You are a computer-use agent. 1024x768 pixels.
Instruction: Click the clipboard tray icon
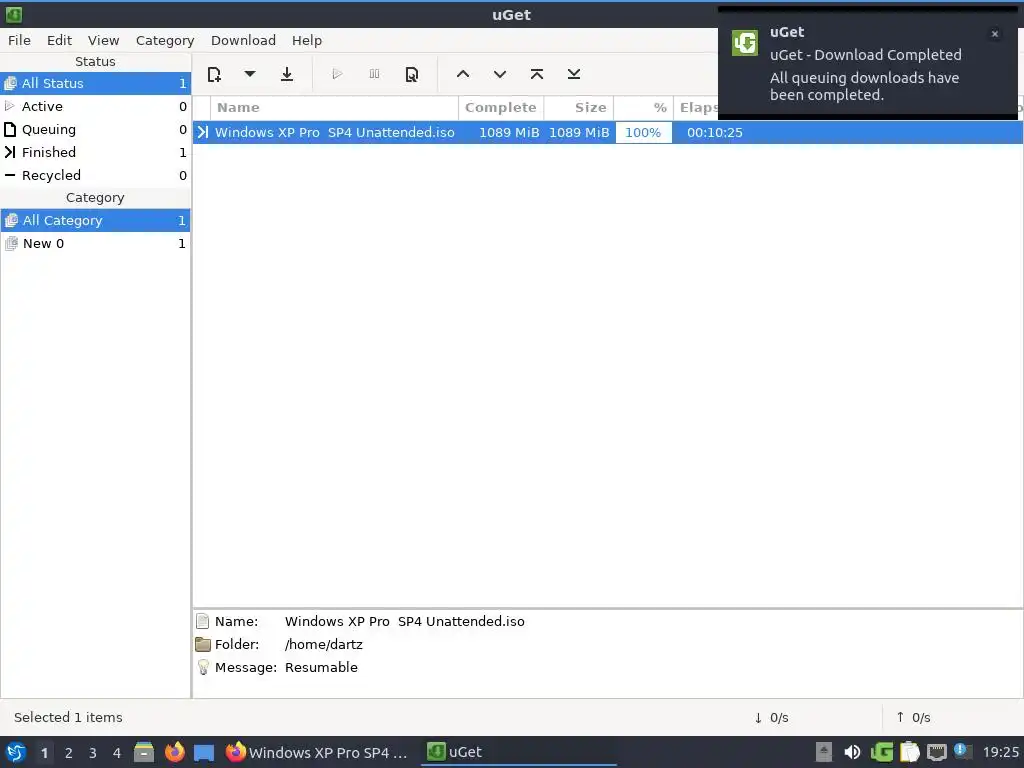point(910,752)
